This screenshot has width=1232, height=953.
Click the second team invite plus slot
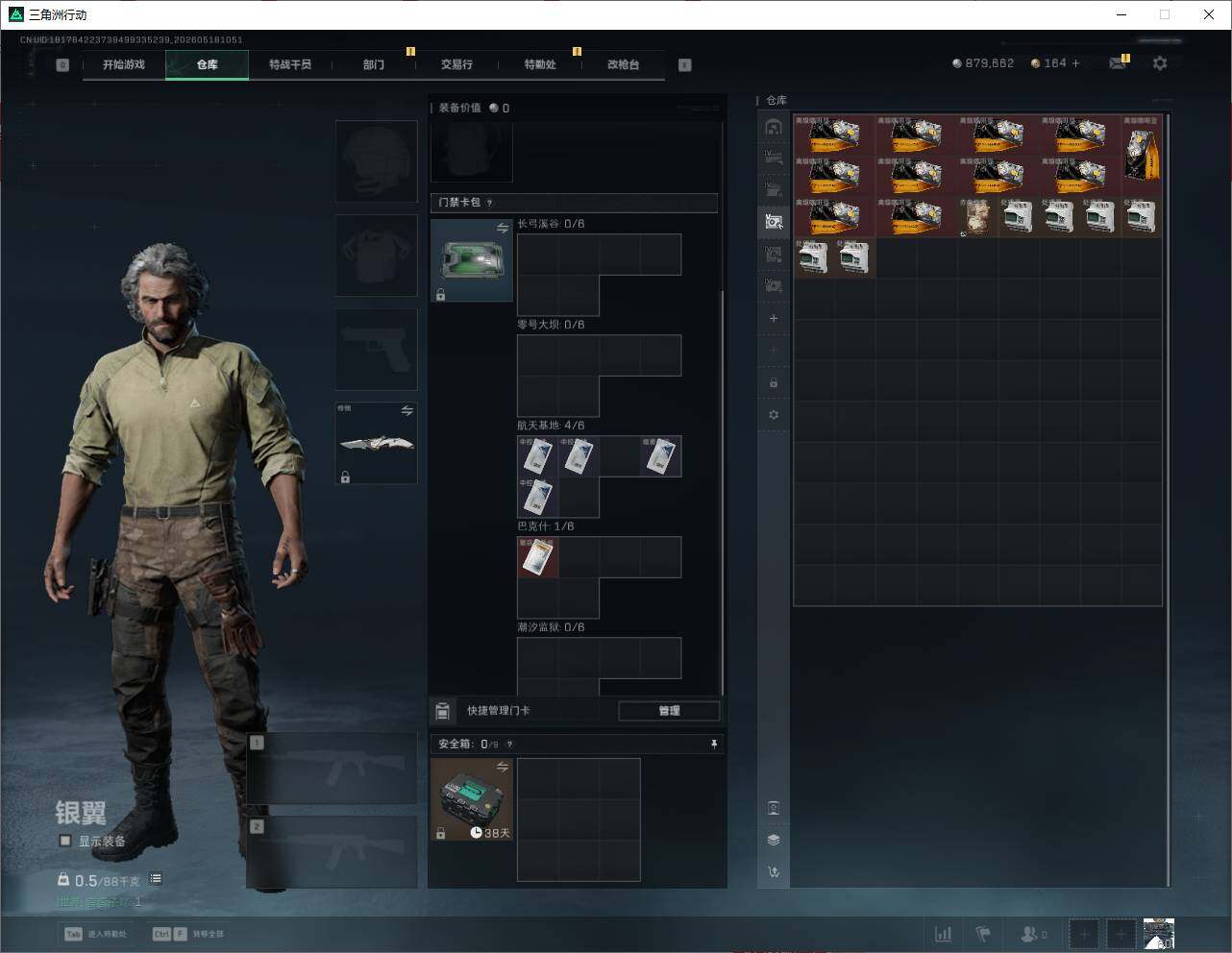pyautogui.click(x=1121, y=934)
